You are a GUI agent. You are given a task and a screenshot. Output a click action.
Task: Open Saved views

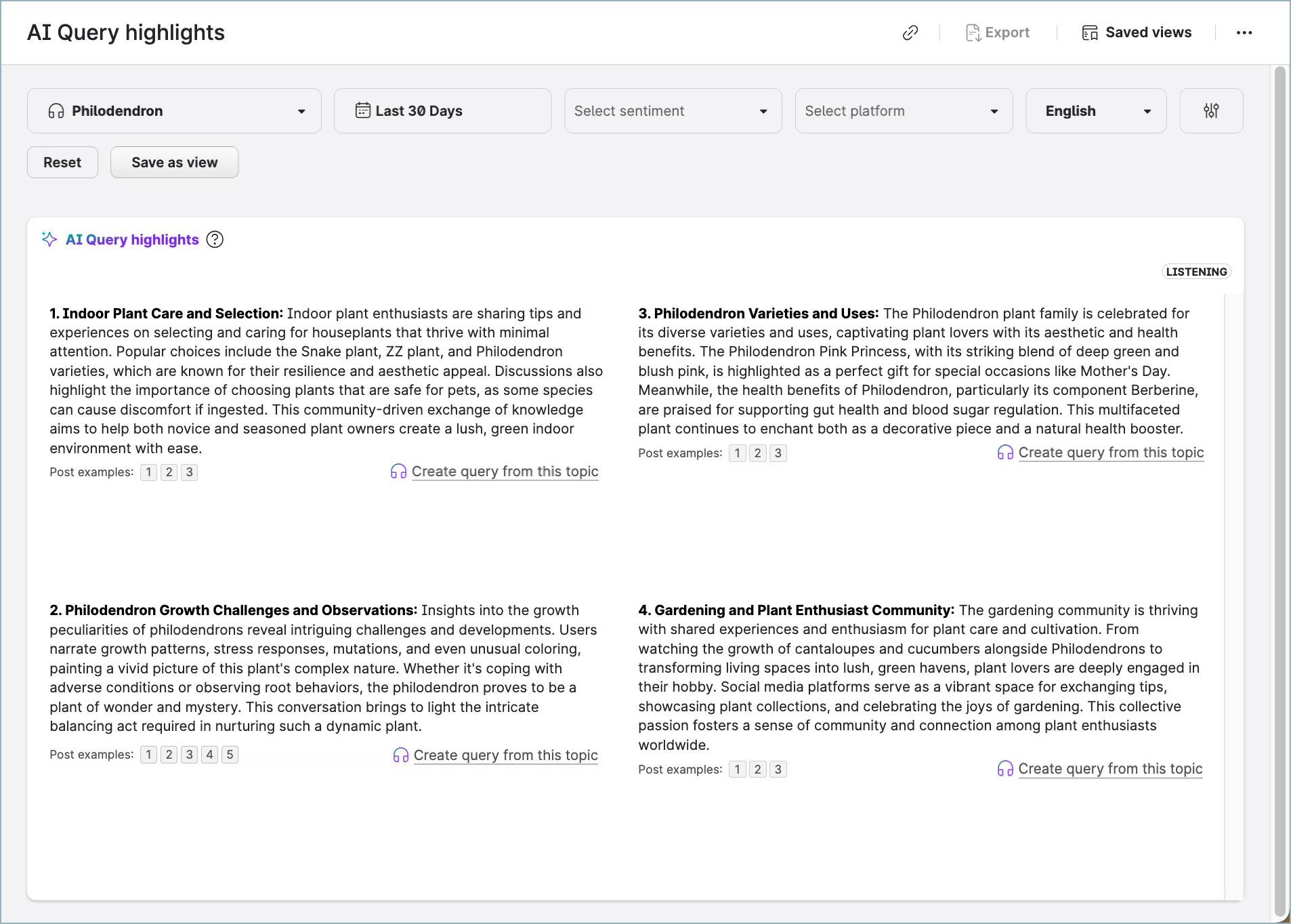pos(1137,33)
